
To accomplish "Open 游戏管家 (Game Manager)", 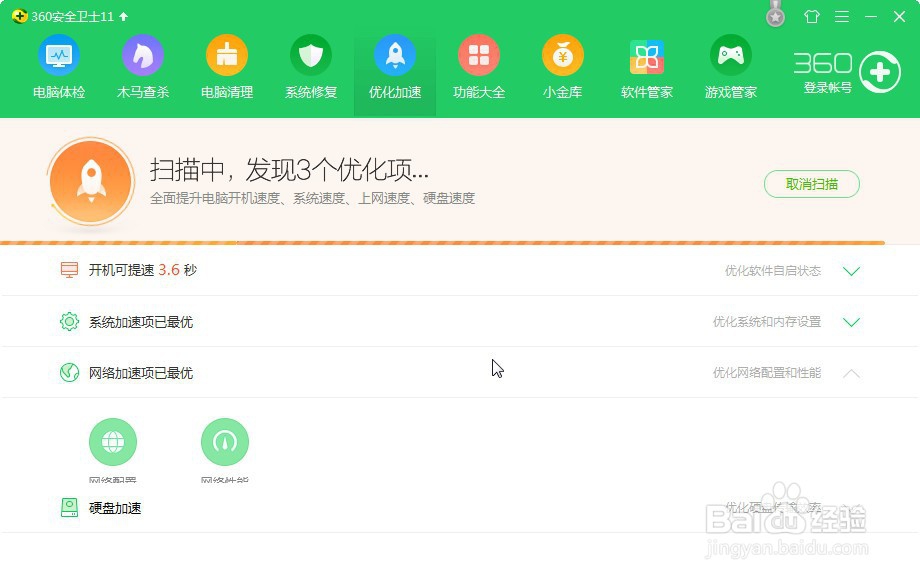I will (x=730, y=67).
